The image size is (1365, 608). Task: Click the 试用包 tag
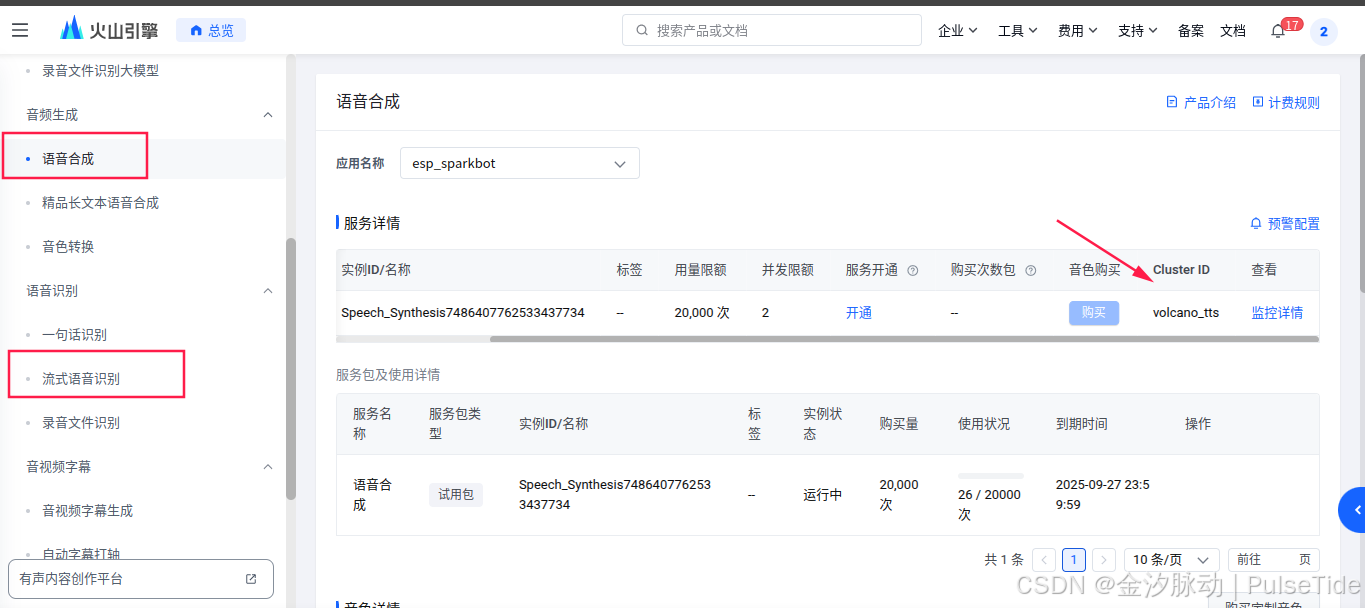pos(456,495)
